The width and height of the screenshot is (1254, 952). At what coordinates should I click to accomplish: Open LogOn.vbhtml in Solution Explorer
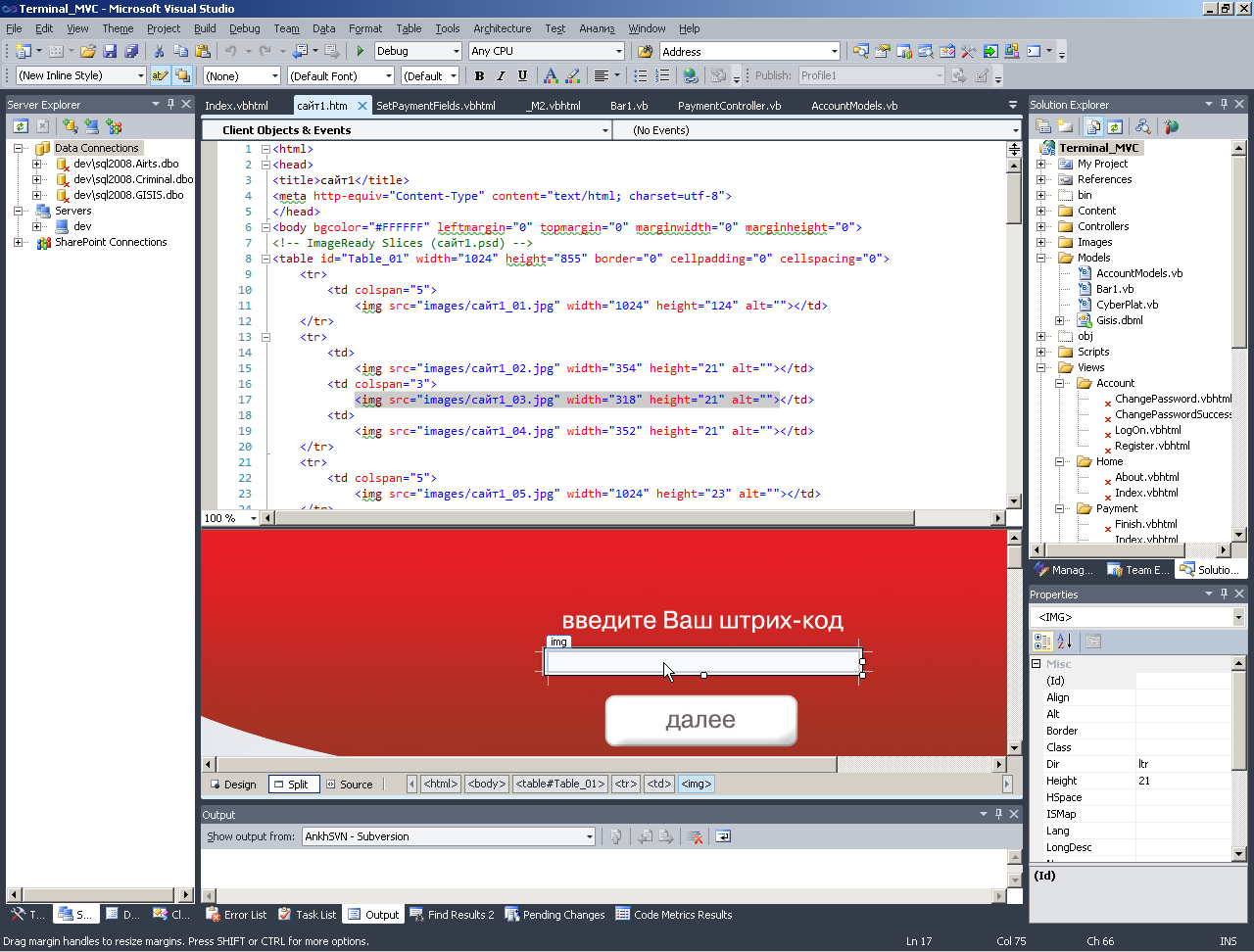click(x=1147, y=430)
